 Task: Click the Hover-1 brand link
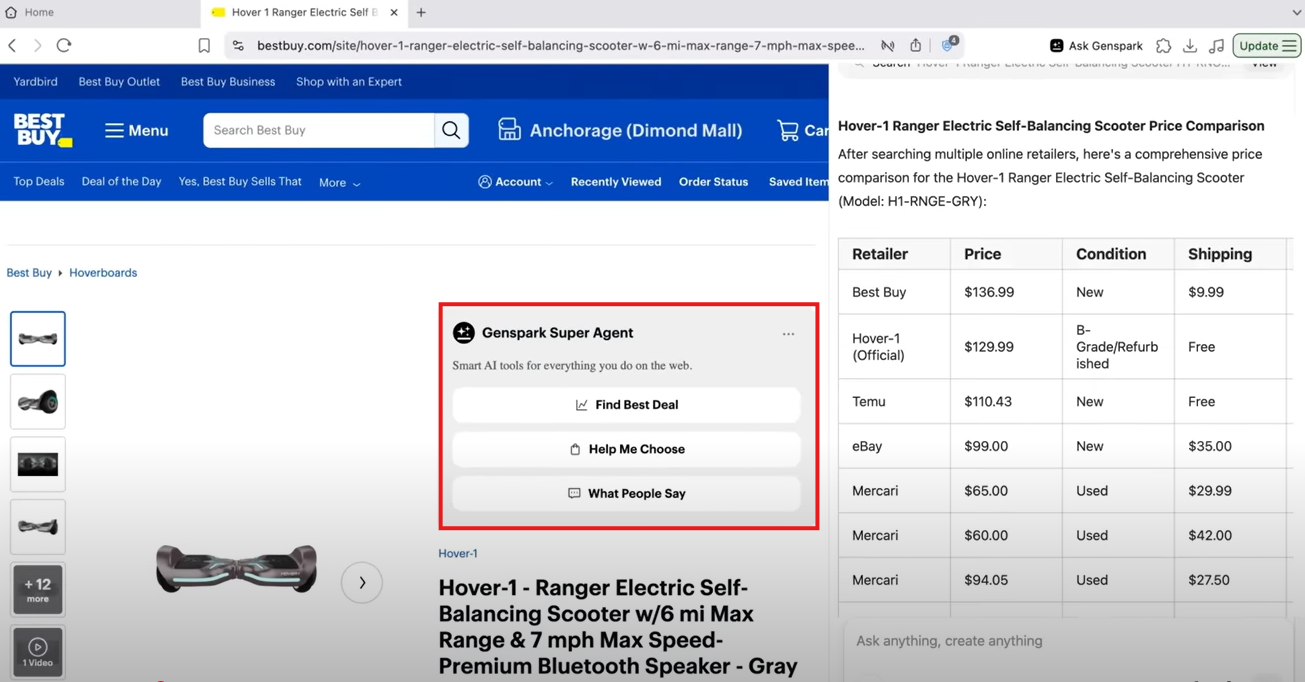pyautogui.click(x=457, y=553)
